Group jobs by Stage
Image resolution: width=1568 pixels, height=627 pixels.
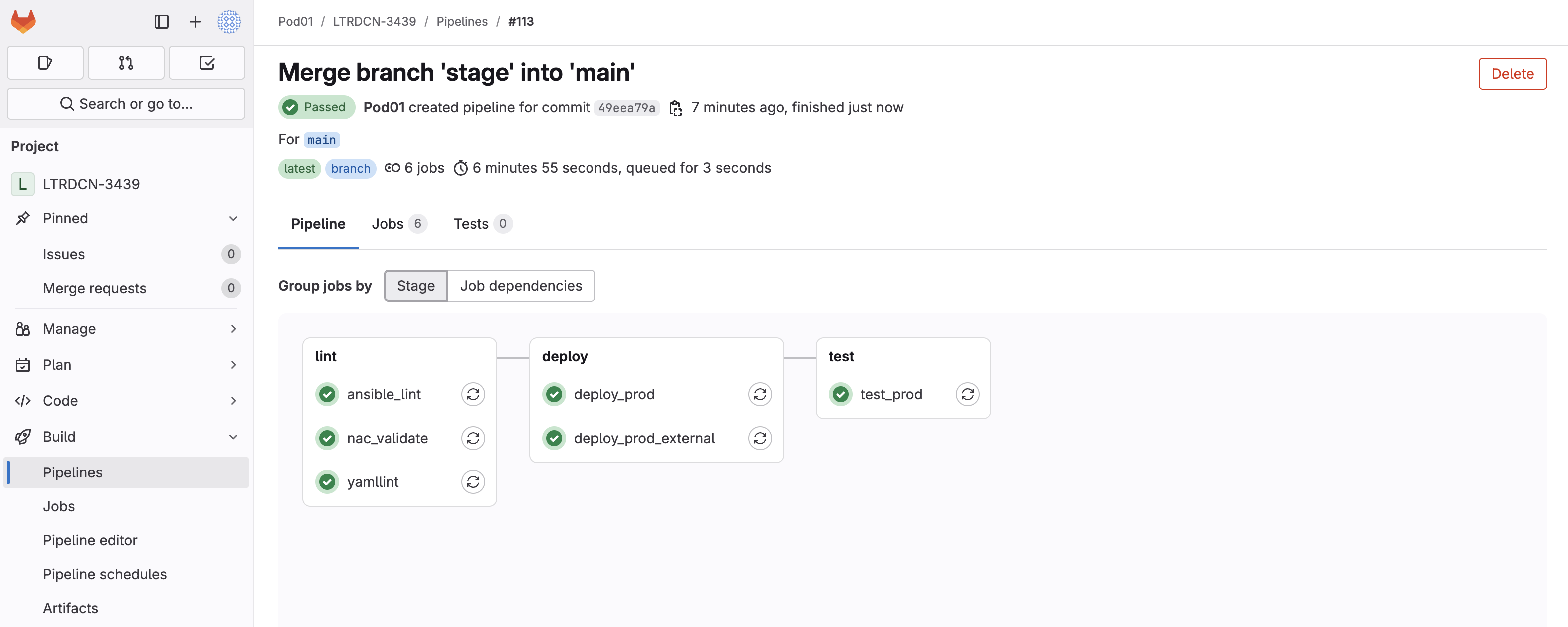coord(416,286)
